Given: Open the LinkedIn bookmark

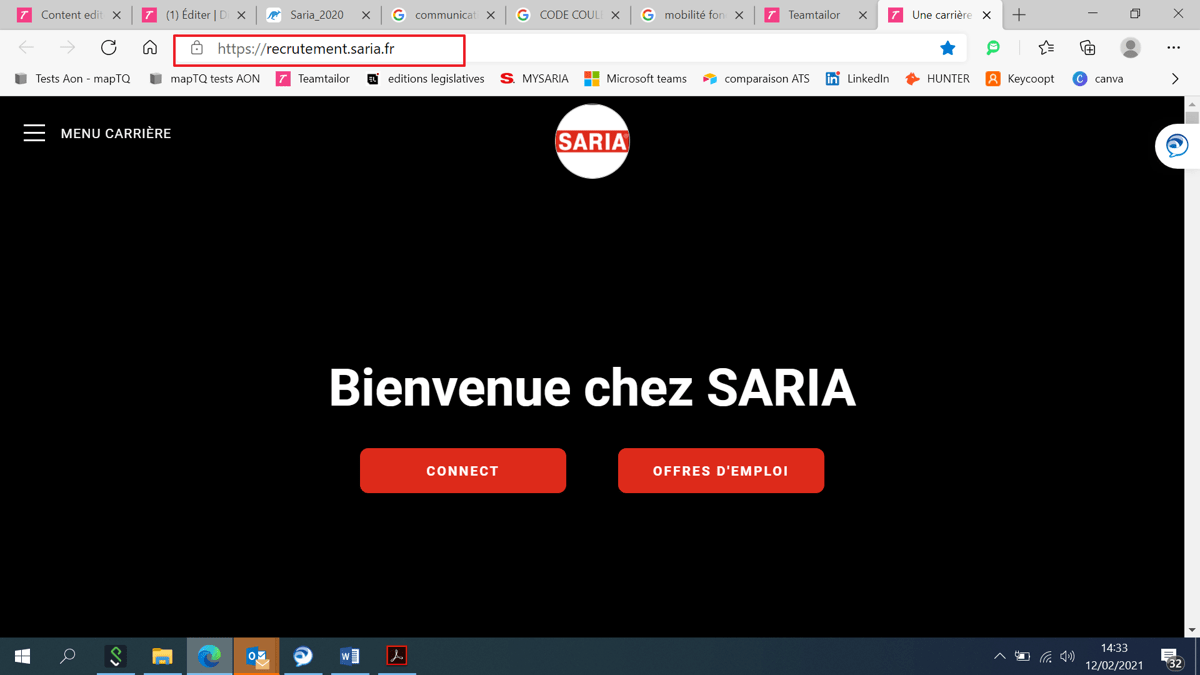Looking at the screenshot, I should pyautogui.click(x=857, y=79).
